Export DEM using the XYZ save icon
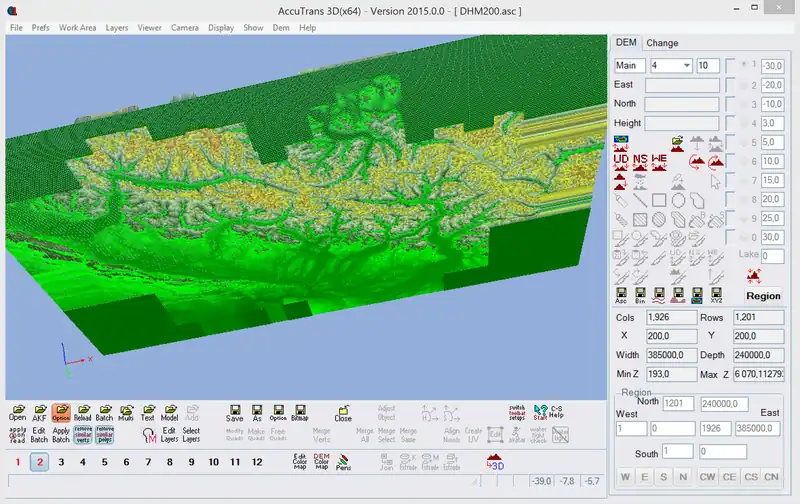 click(x=716, y=295)
